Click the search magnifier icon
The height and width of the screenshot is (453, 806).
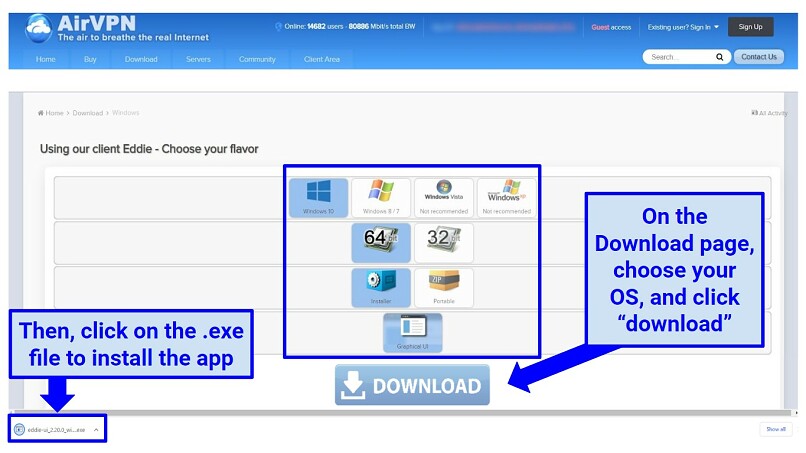pos(719,57)
